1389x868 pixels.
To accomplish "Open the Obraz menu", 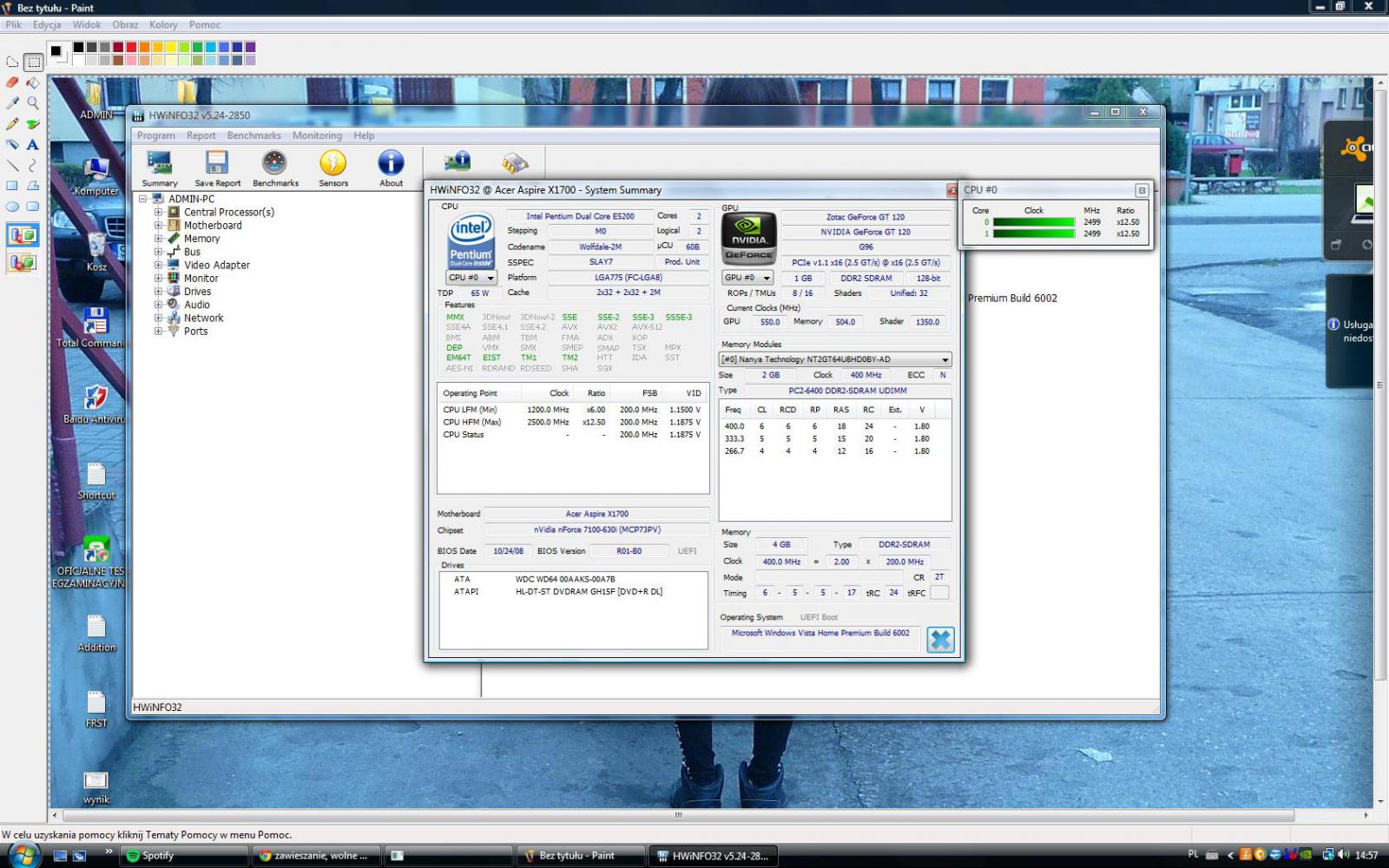I will (x=125, y=24).
